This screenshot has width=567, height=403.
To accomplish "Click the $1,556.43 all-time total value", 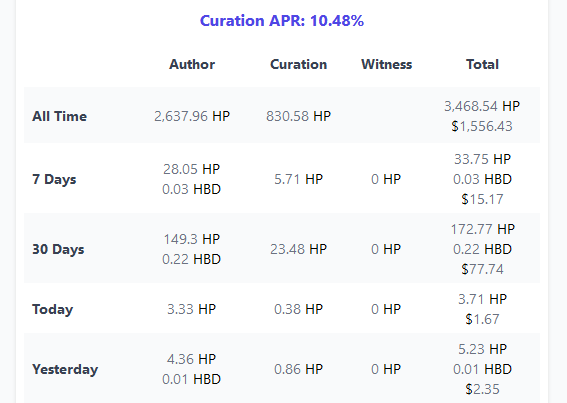I will (x=482, y=126).
